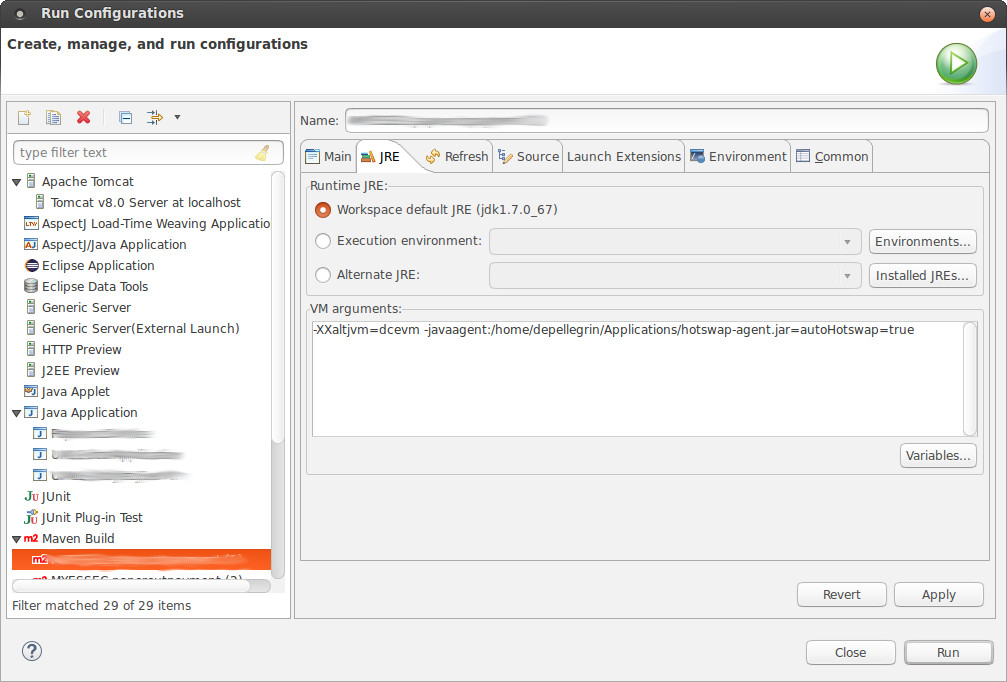This screenshot has height=682, width=1007.
Task: Click the tree's vertical scrollbar
Action: [277, 308]
